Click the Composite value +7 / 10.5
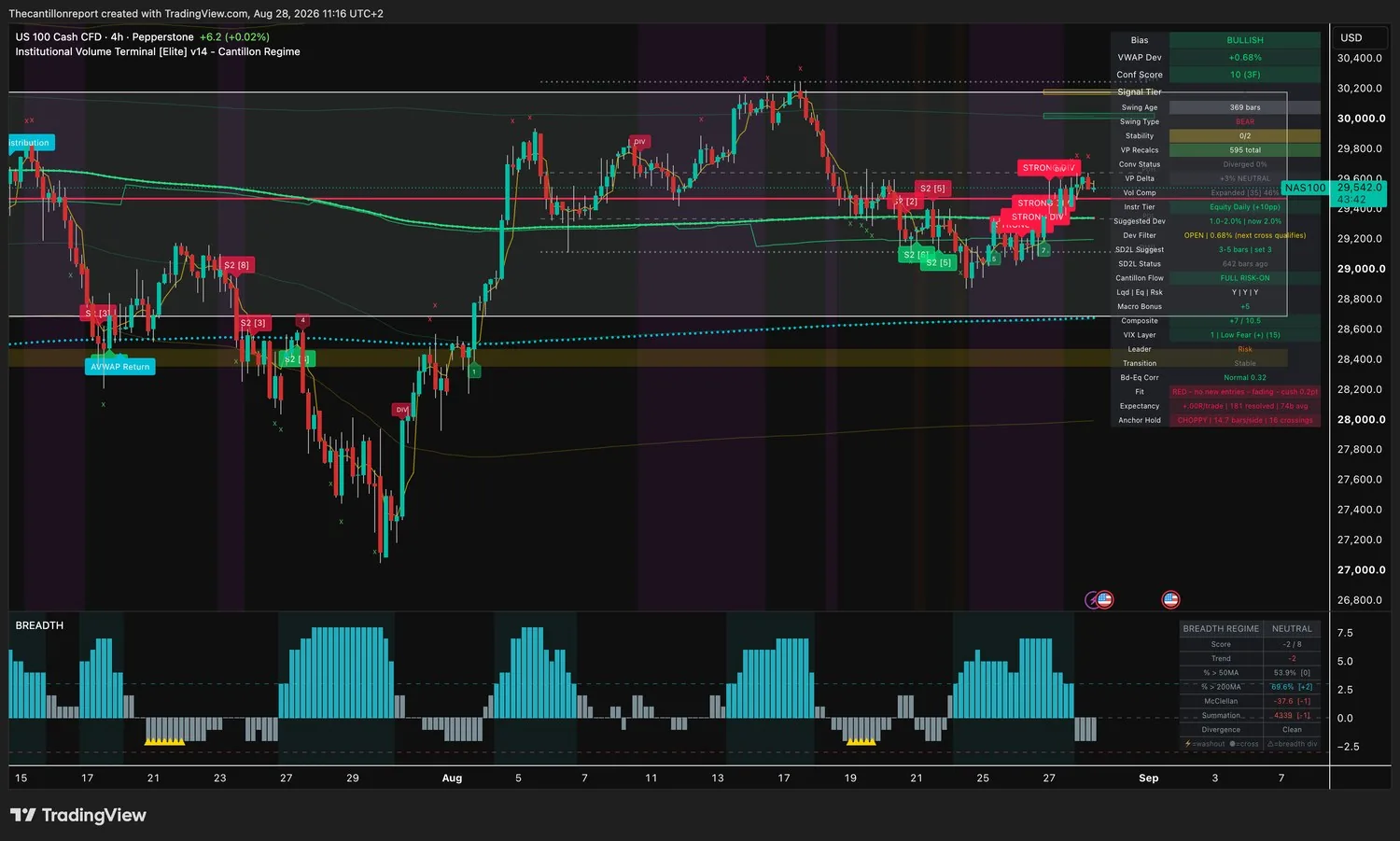This screenshot has width=1400, height=841. click(1245, 321)
